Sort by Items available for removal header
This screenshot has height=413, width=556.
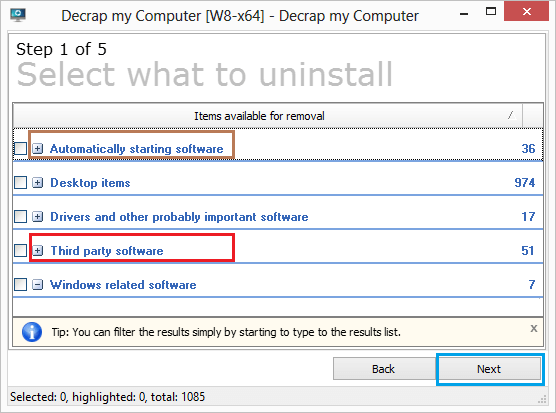tap(267, 116)
